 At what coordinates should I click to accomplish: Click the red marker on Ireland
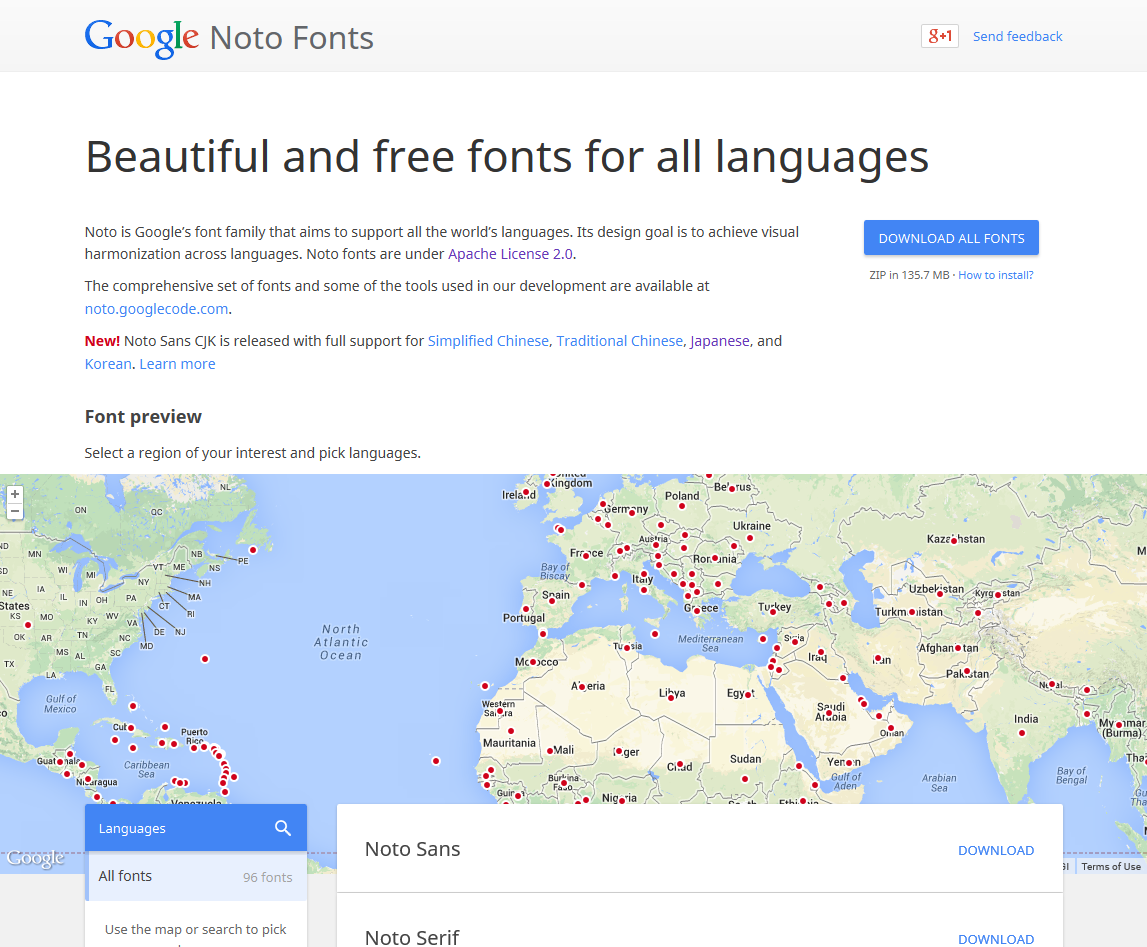[525, 493]
